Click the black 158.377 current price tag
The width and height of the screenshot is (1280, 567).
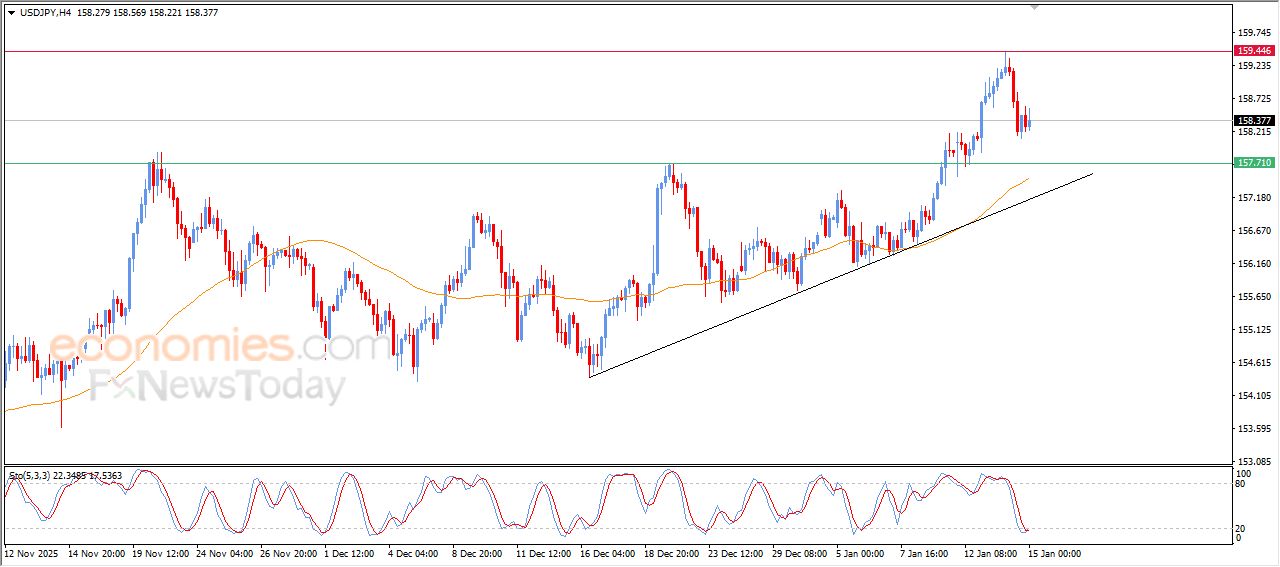coord(1254,121)
